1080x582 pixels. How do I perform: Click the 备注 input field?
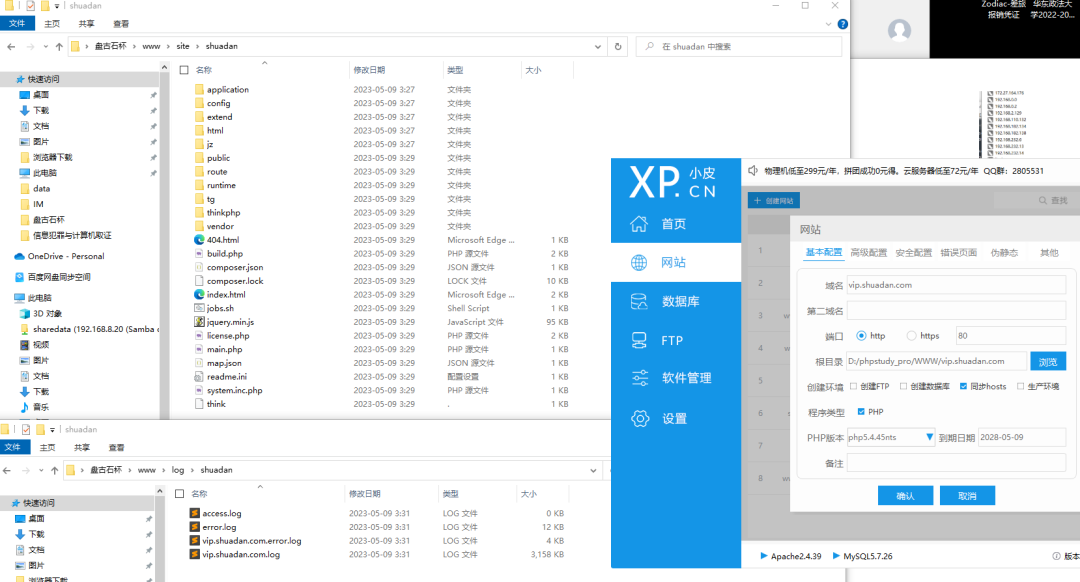click(956, 463)
